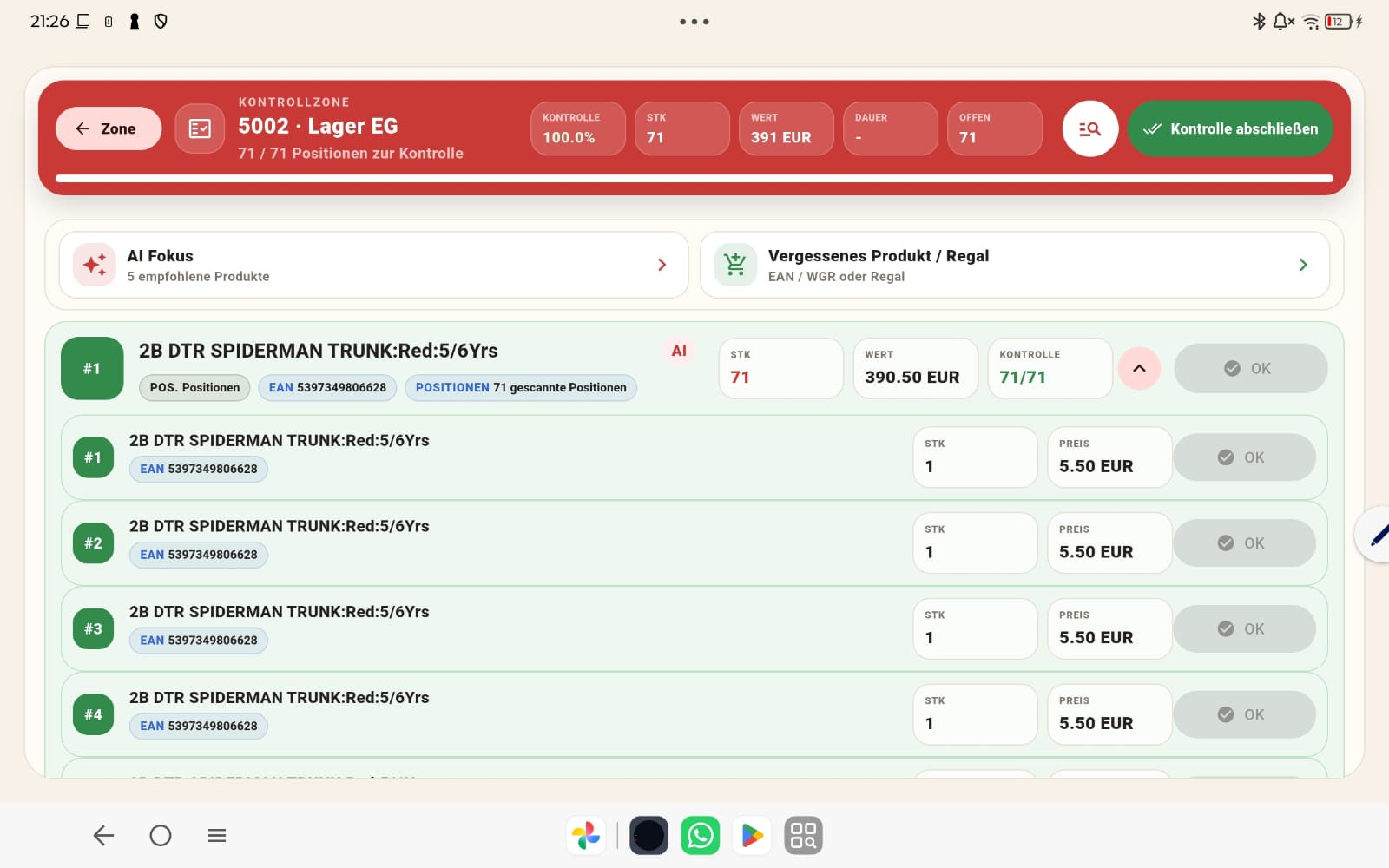Image resolution: width=1389 pixels, height=868 pixels.
Task: Edit PREIS 5.50 EUR of position #1
Action: point(1109,457)
